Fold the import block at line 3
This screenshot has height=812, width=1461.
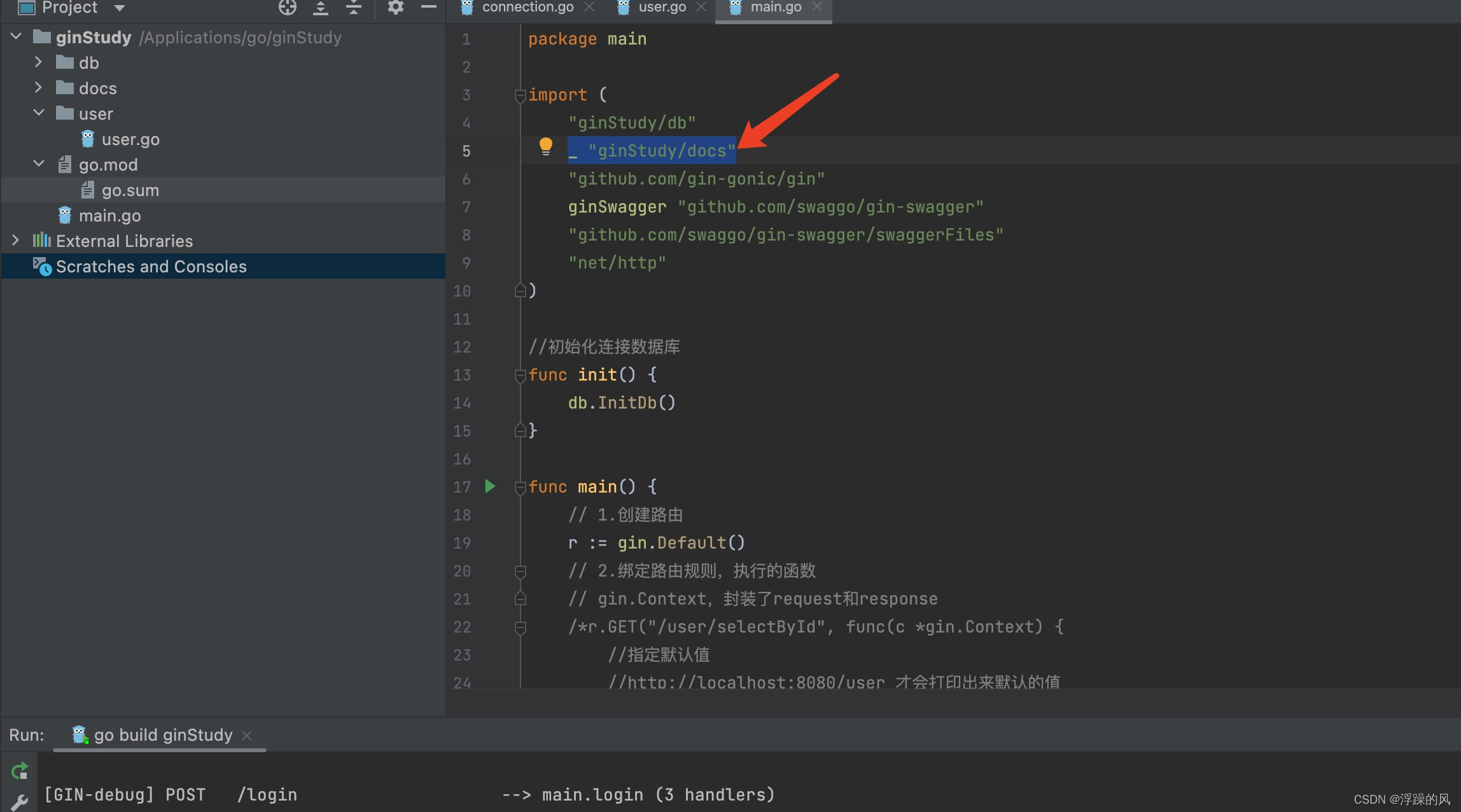coord(520,95)
